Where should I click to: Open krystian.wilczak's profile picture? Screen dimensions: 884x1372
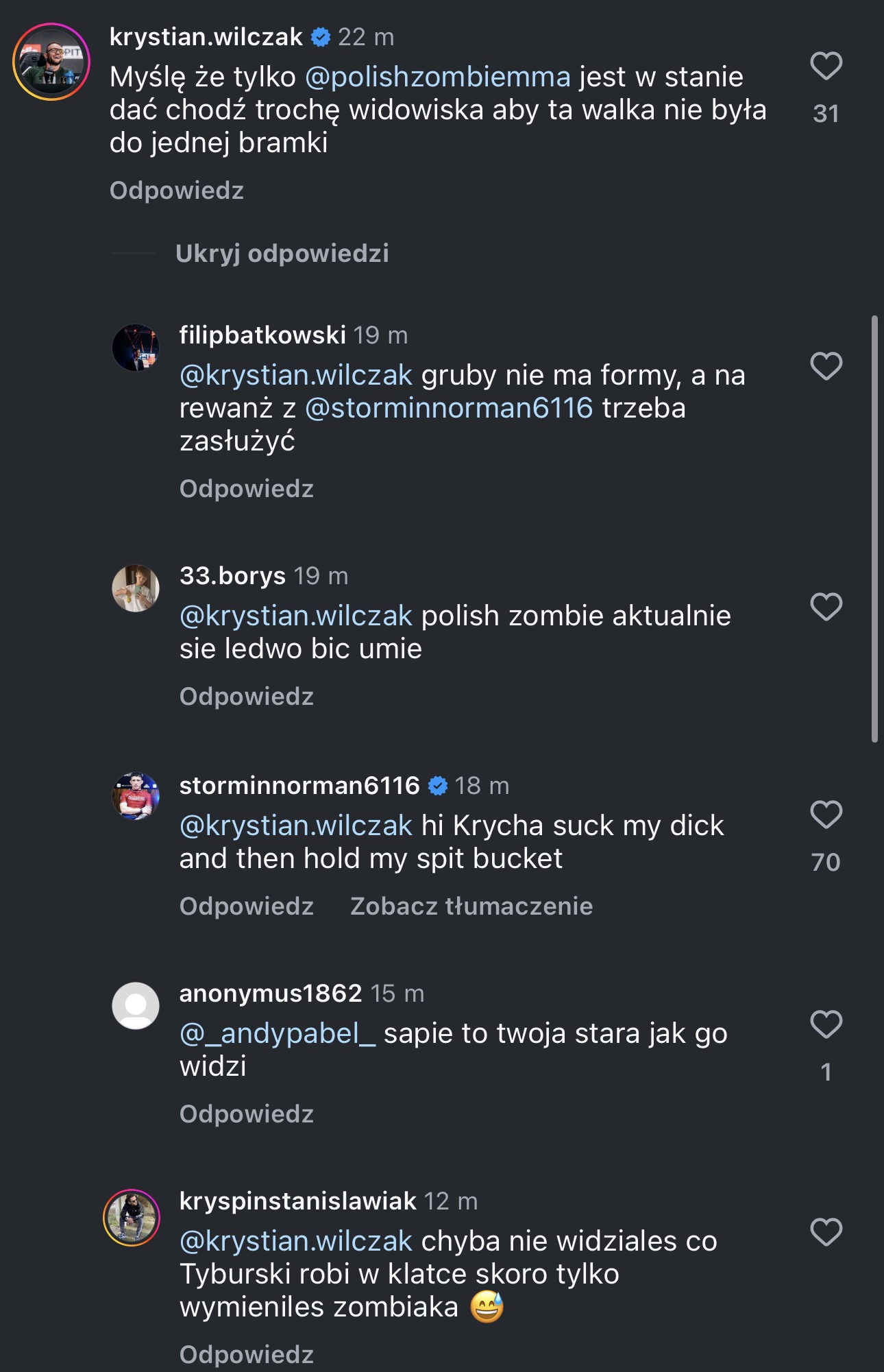pos(51,62)
